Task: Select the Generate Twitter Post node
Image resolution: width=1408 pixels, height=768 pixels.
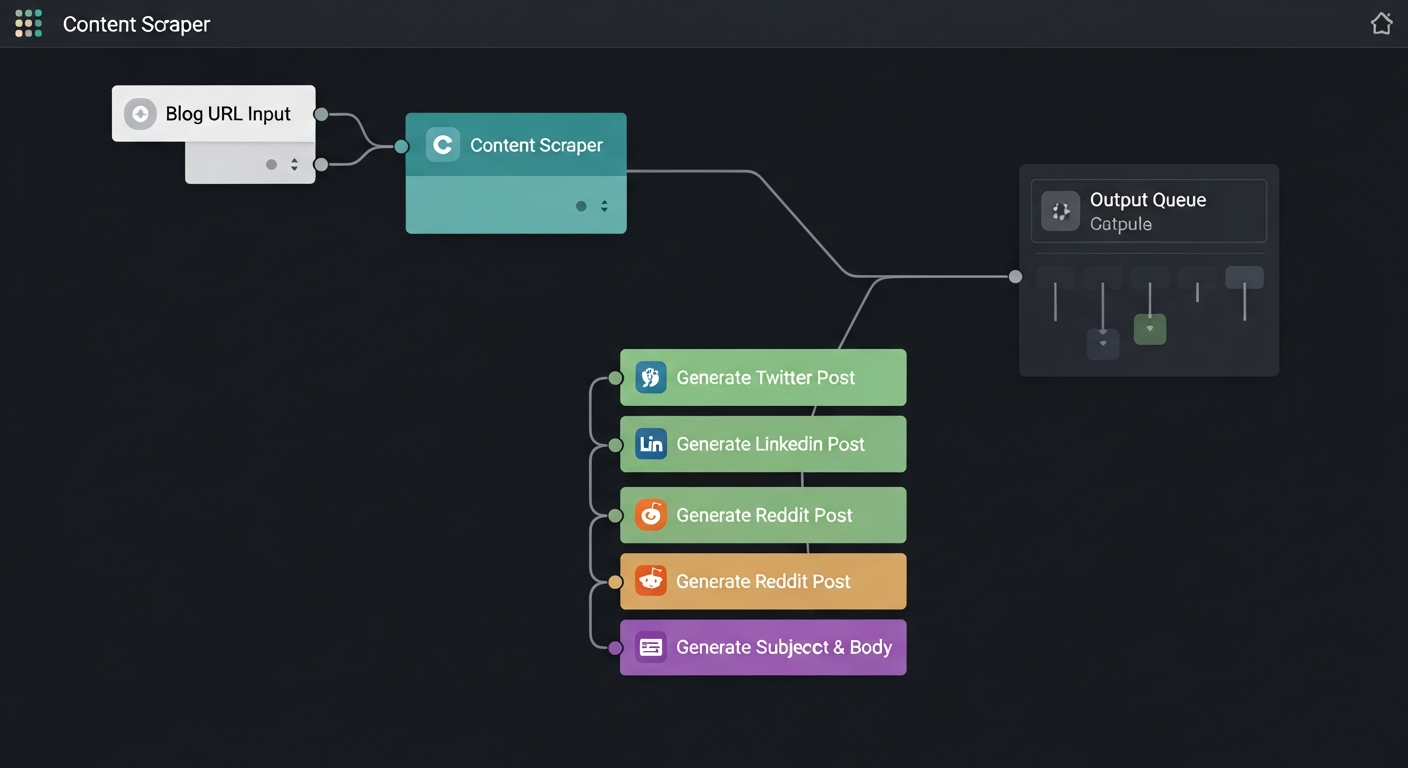Action: 763,377
